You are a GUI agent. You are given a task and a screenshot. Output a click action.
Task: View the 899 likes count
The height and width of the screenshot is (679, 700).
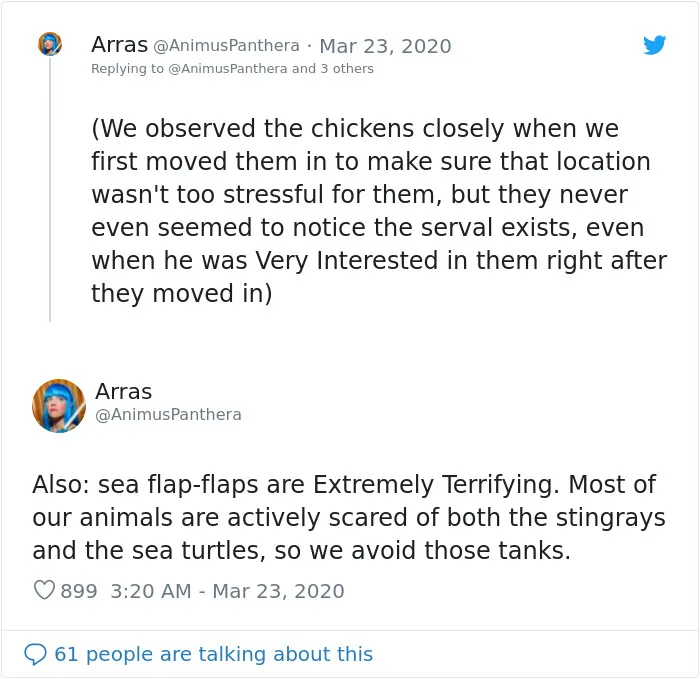coord(79,591)
